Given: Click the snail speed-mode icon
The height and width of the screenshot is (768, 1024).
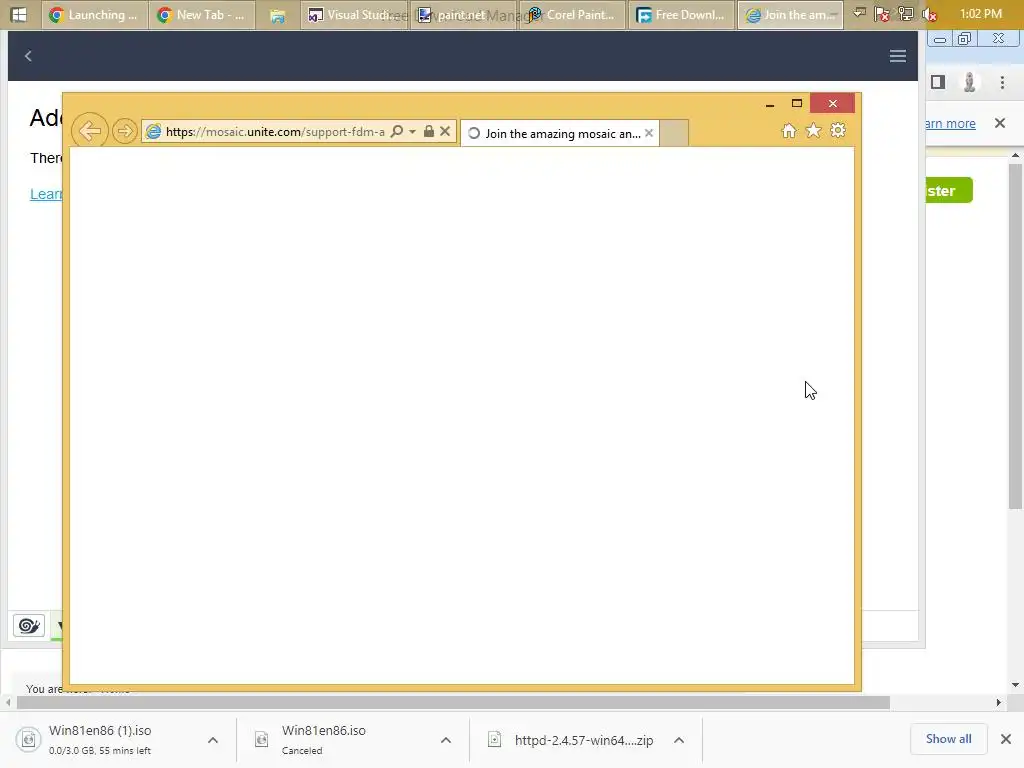Looking at the screenshot, I should click(x=29, y=626).
